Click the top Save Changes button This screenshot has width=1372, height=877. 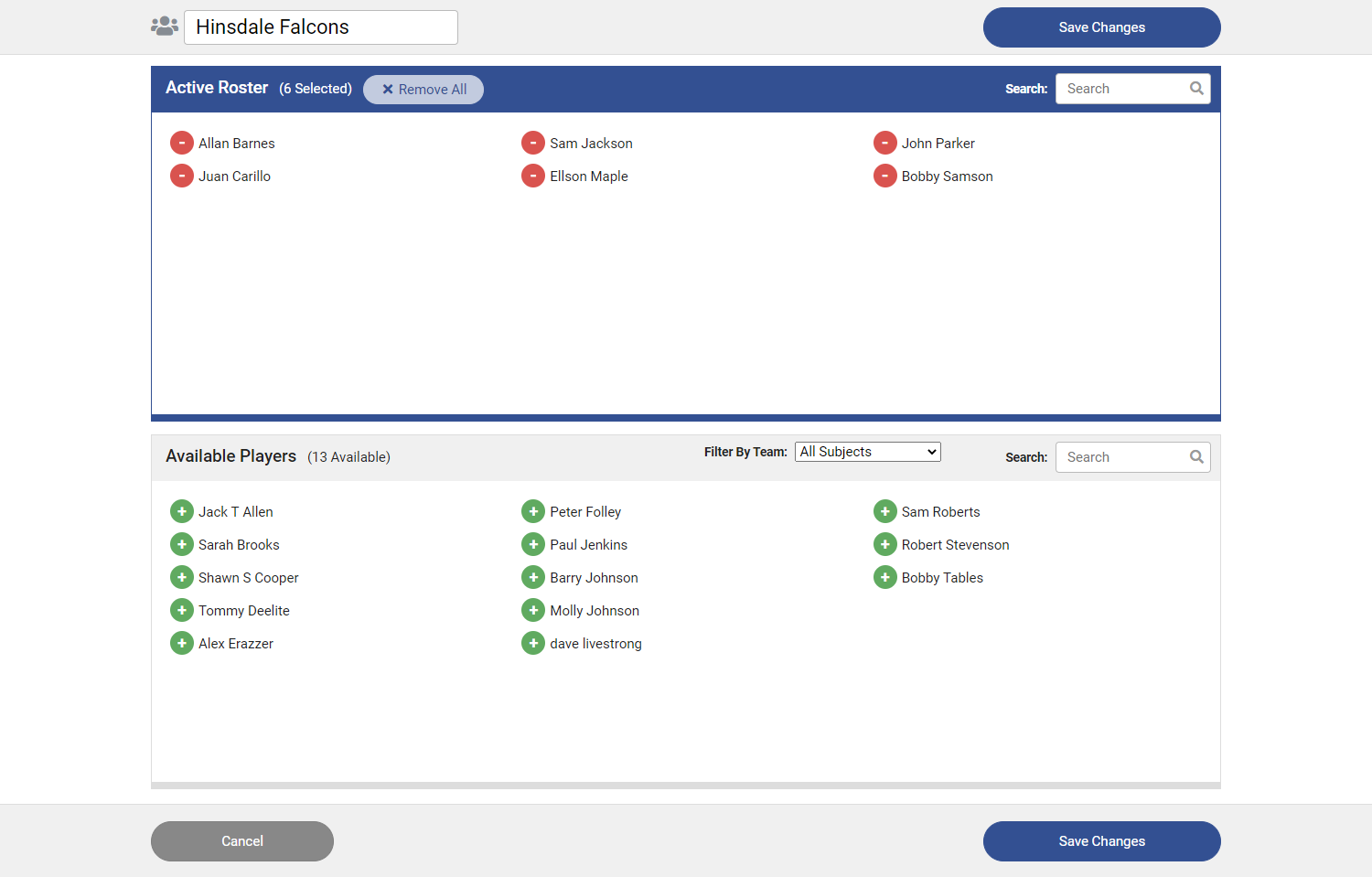point(1101,27)
